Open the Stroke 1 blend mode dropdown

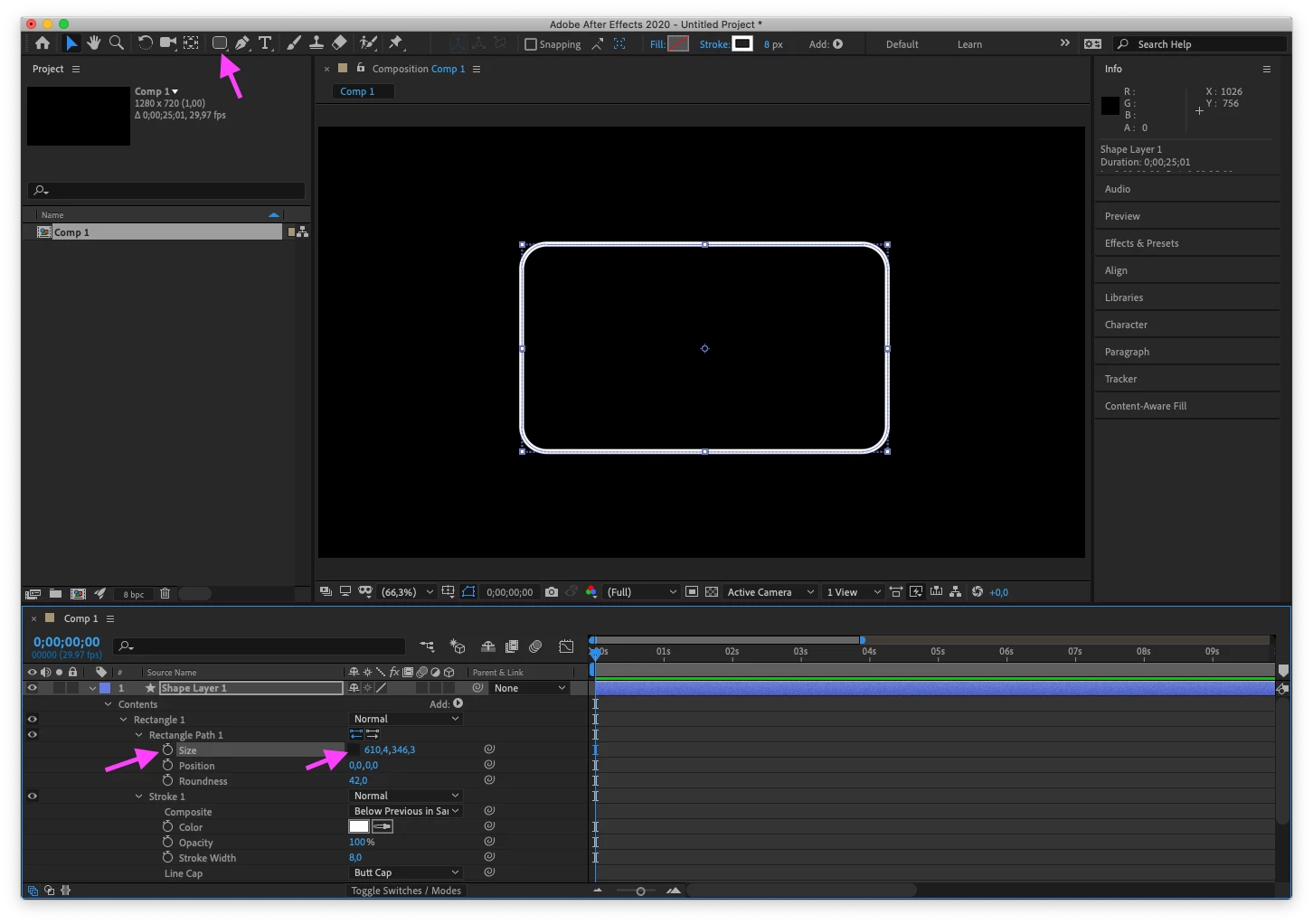pyautogui.click(x=406, y=796)
